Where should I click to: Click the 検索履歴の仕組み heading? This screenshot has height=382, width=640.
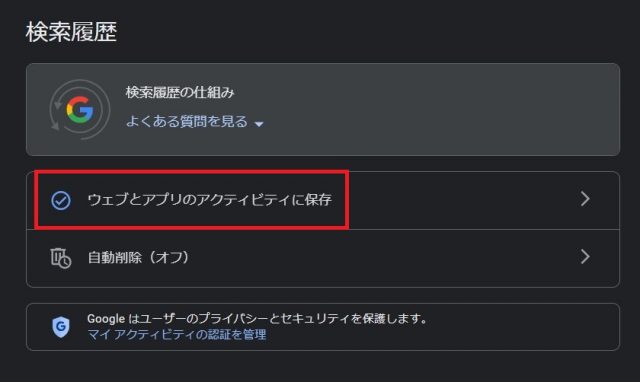(x=180, y=93)
